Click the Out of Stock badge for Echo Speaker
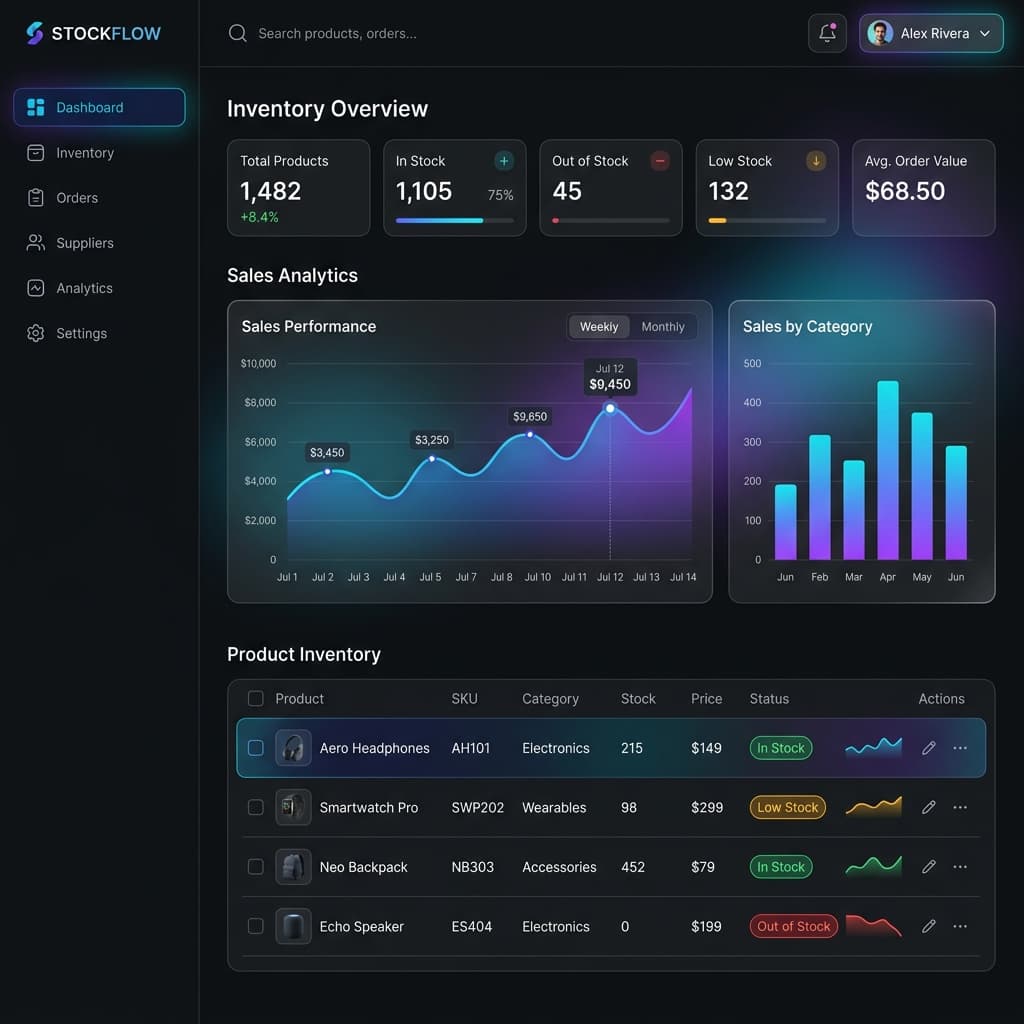The height and width of the screenshot is (1024, 1024). (793, 926)
